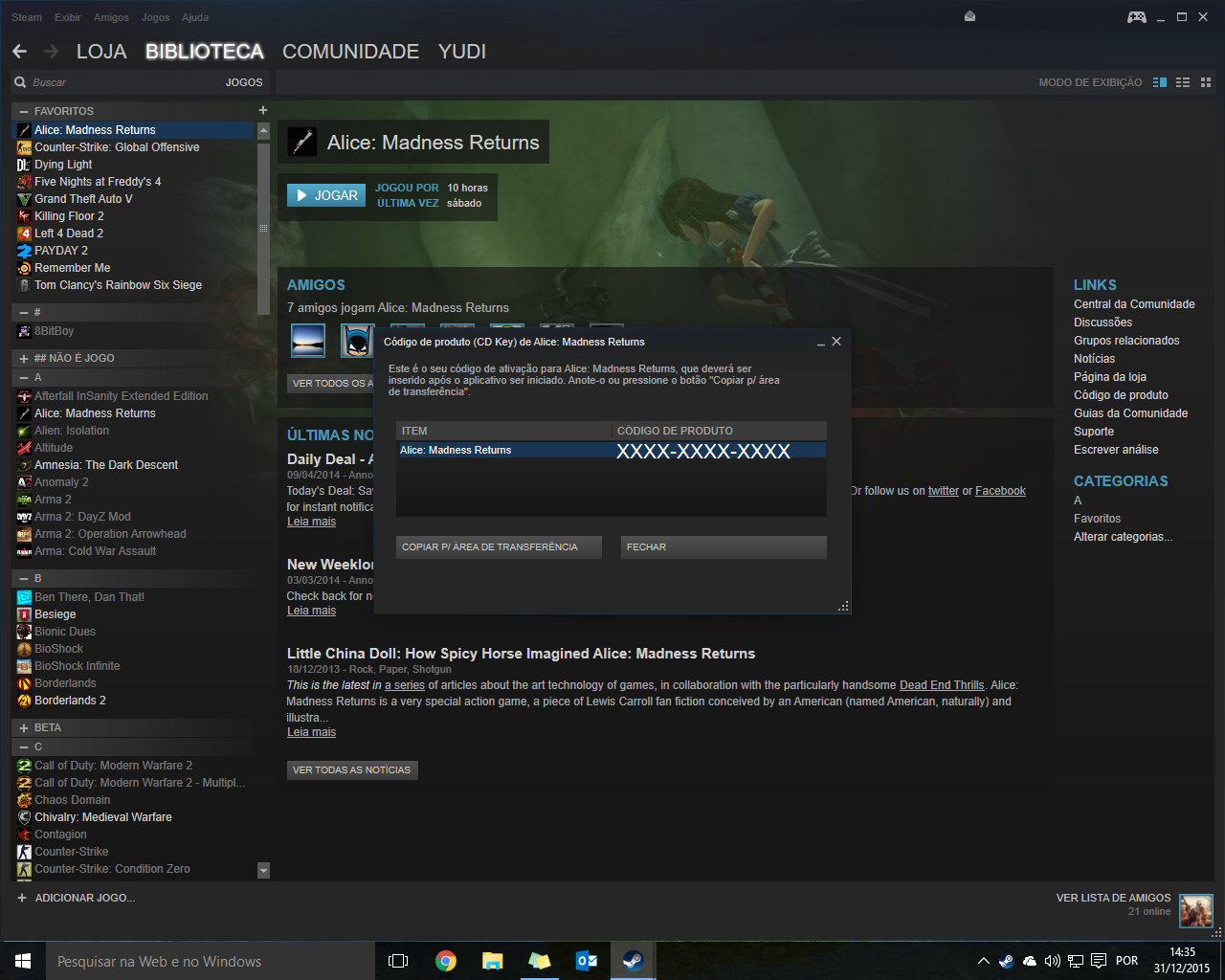Click the game list scrollbar down arrow
This screenshot has width=1225, height=980.
(x=263, y=871)
